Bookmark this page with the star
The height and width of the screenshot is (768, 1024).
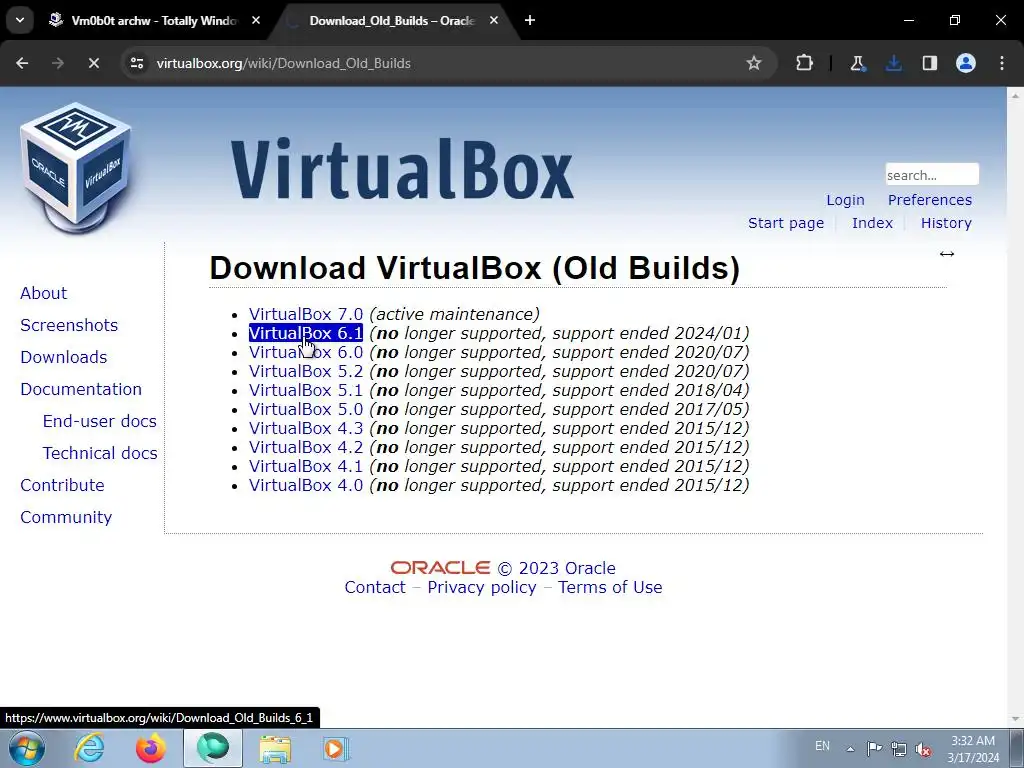coord(754,63)
